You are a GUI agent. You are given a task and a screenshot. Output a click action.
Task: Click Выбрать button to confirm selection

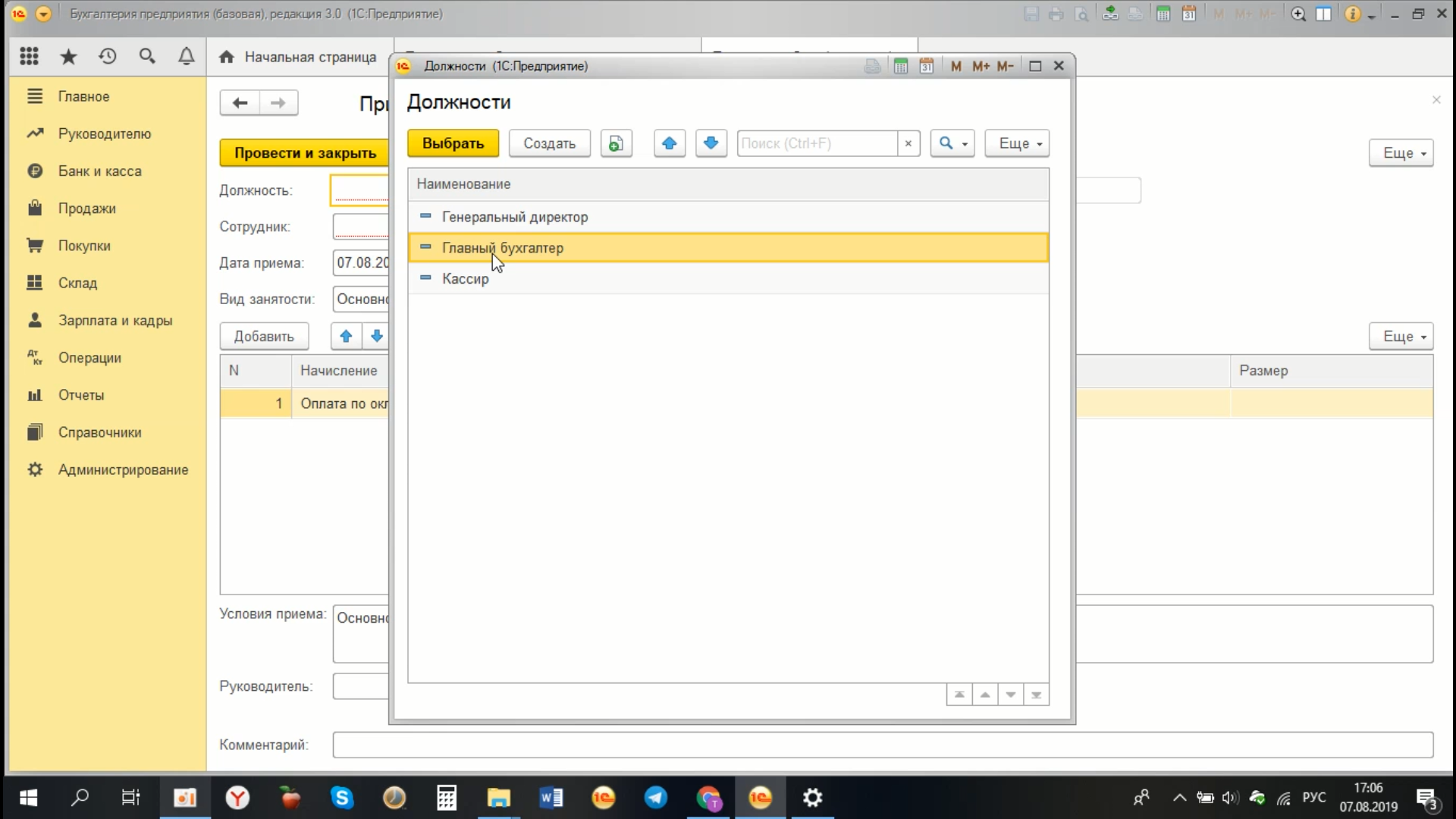click(x=452, y=143)
